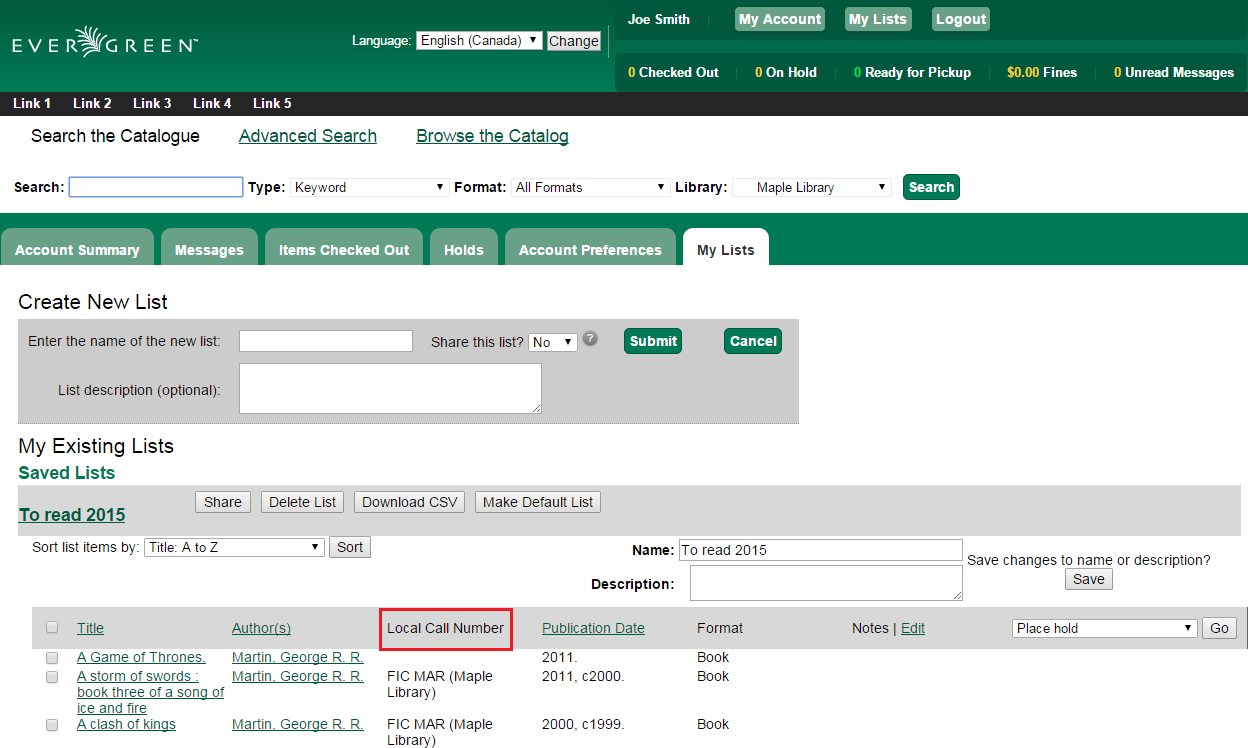Click the Make Default List button

(538, 502)
